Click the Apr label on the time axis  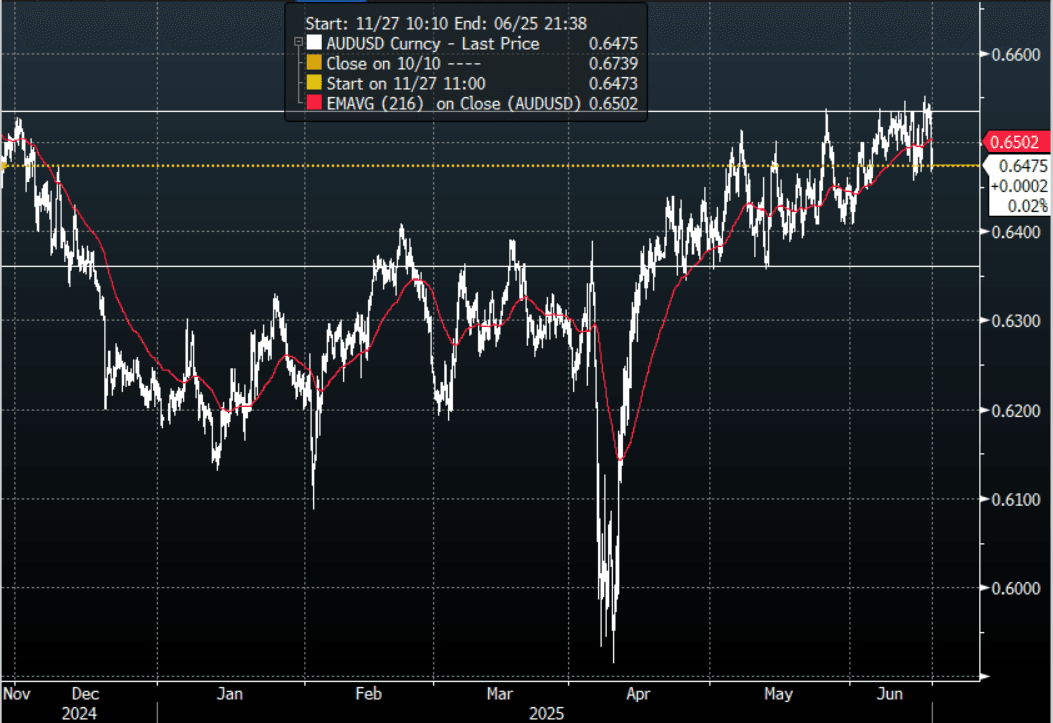pyautogui.click(x=638, y=693)
